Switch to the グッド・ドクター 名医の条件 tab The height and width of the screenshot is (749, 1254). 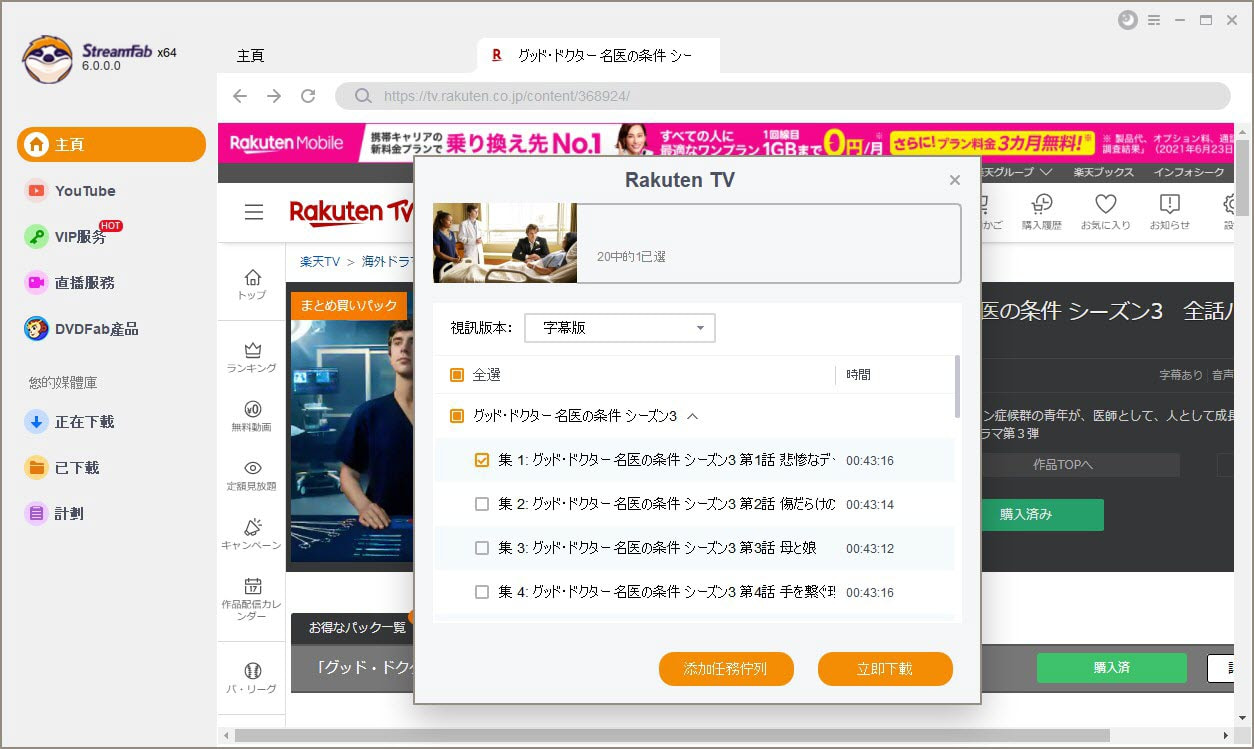pos(598,56)
